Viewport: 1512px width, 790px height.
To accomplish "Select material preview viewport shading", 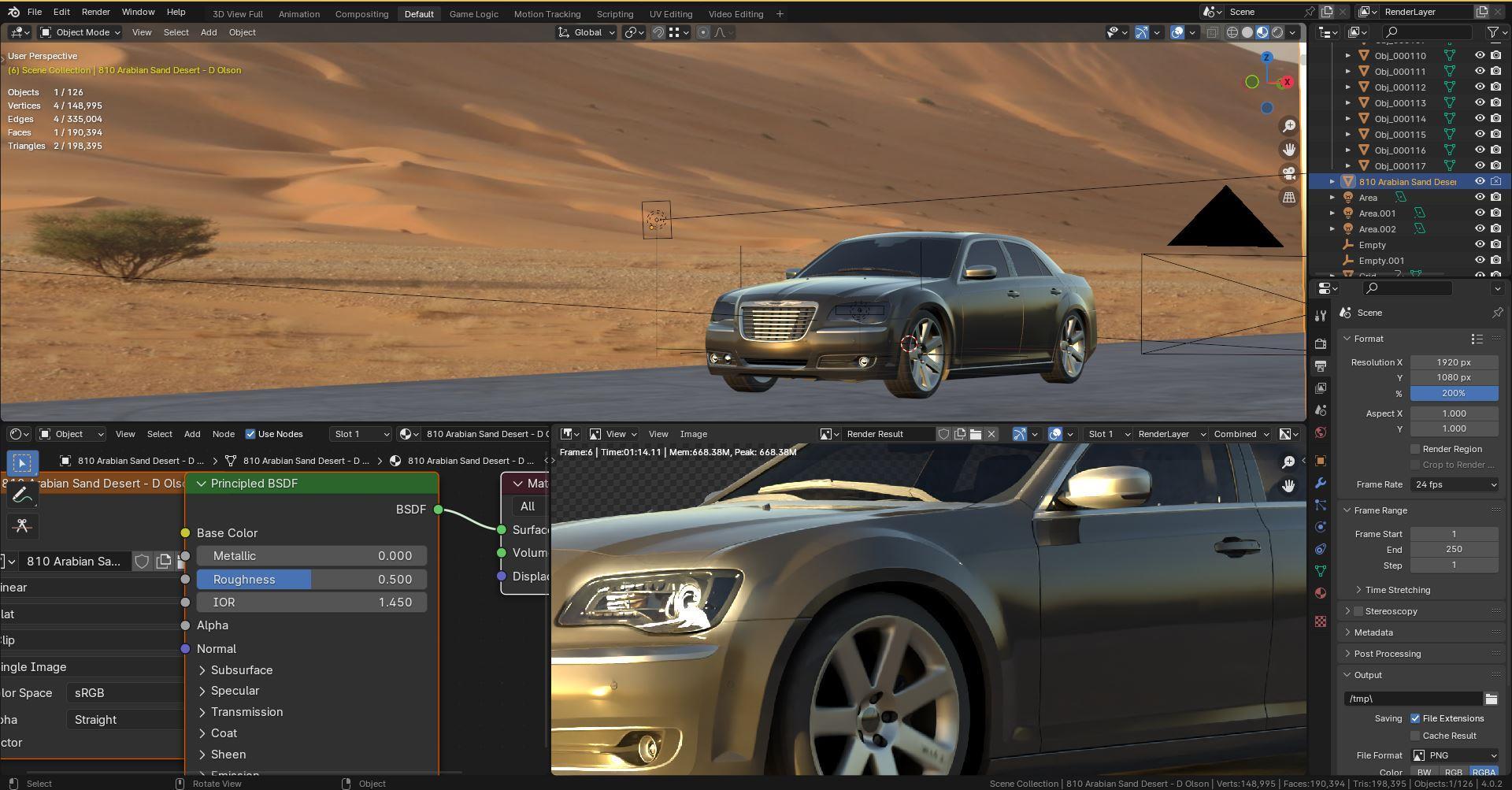I will point(1262,32).
